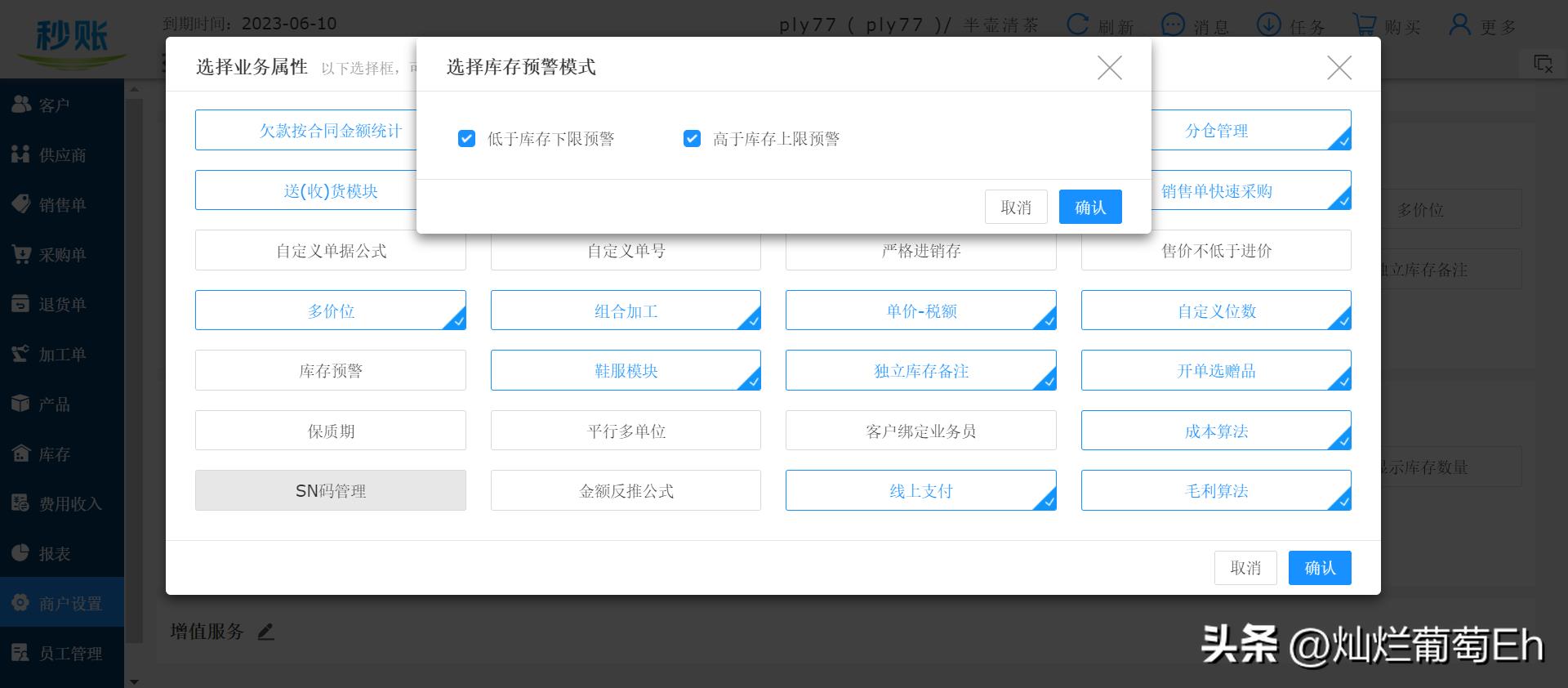Toggle the 欠款按合同金额统计 option

coord(306,131)
